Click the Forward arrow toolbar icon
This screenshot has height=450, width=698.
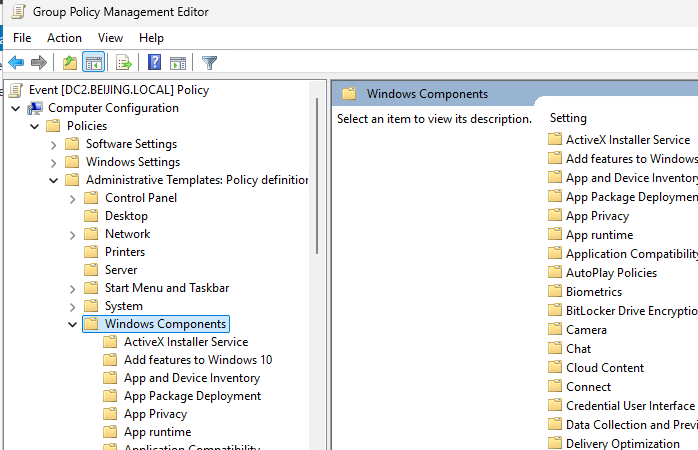[x=39, y=62]
